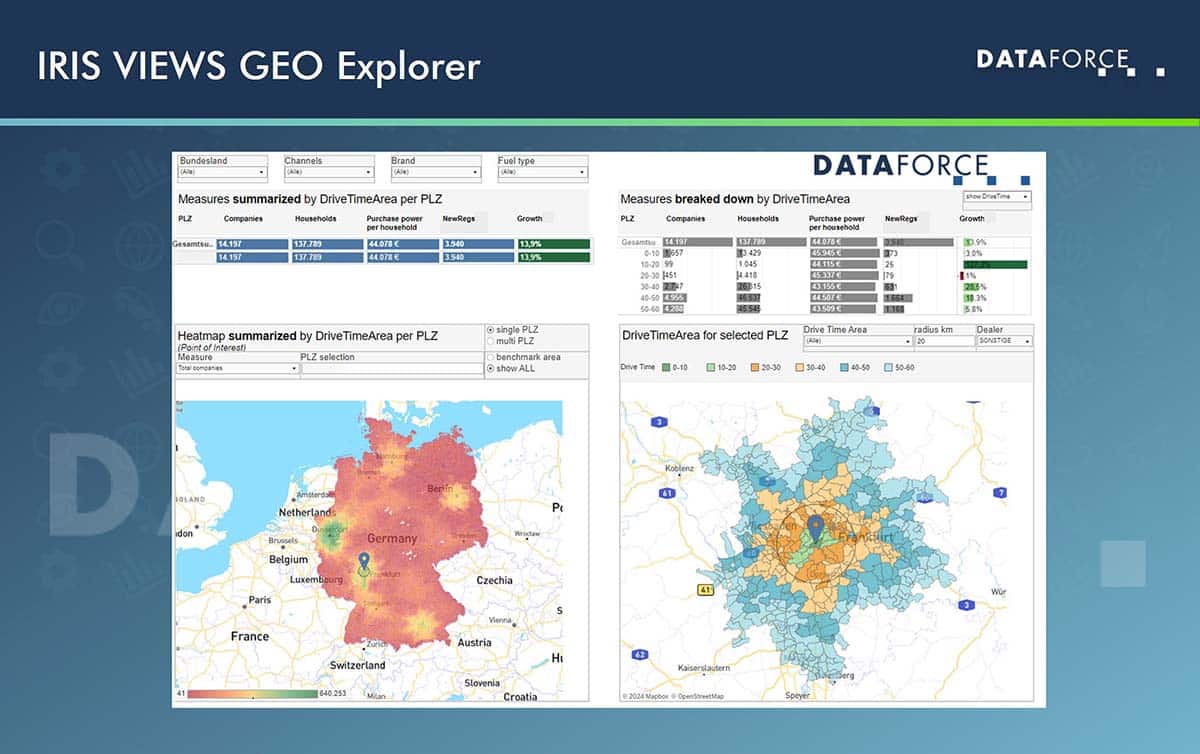Click the DATAFORCE logo in the slide header
Screen dimensions: 1200x754
pos(1070,62)
